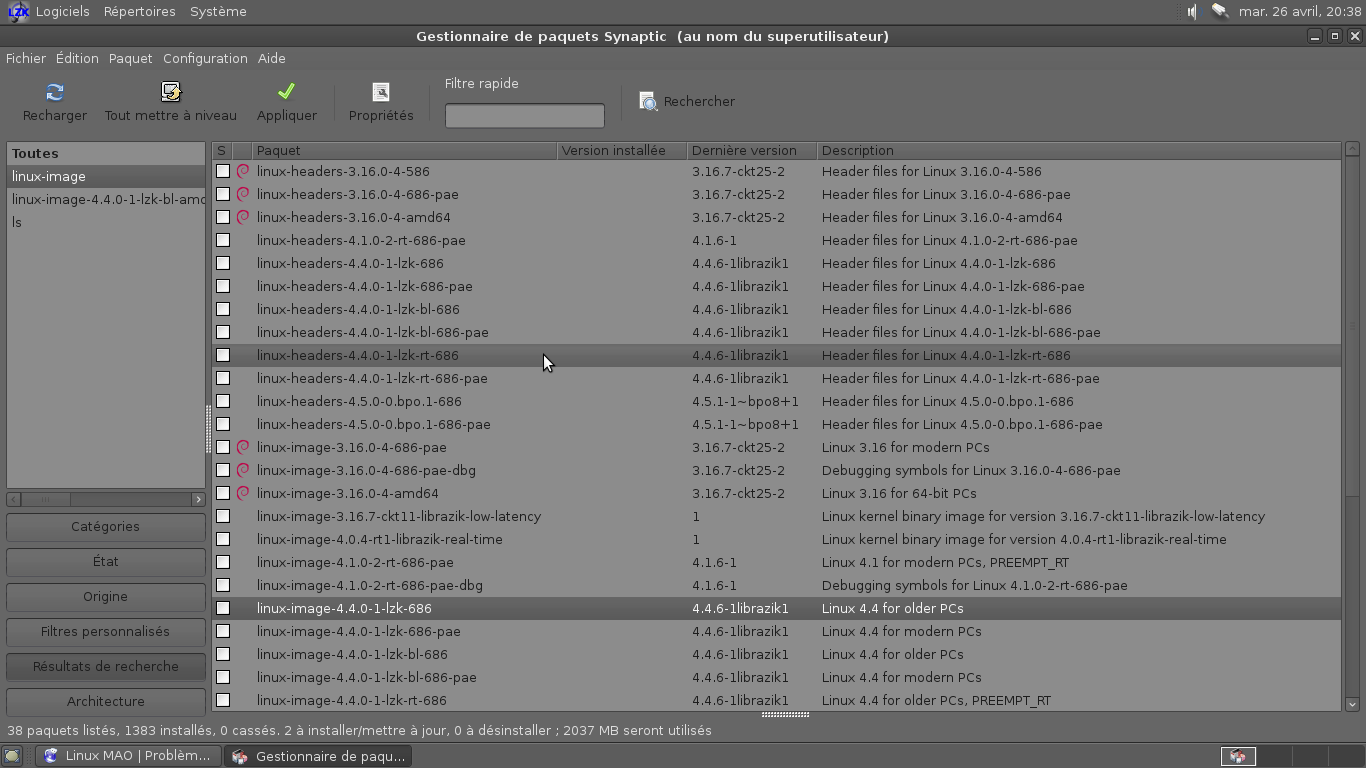The height and width of the screenshot is (768, 1366).
Task: Click the right arrow of the filter list scrollbar
Action: coord(198,499)
